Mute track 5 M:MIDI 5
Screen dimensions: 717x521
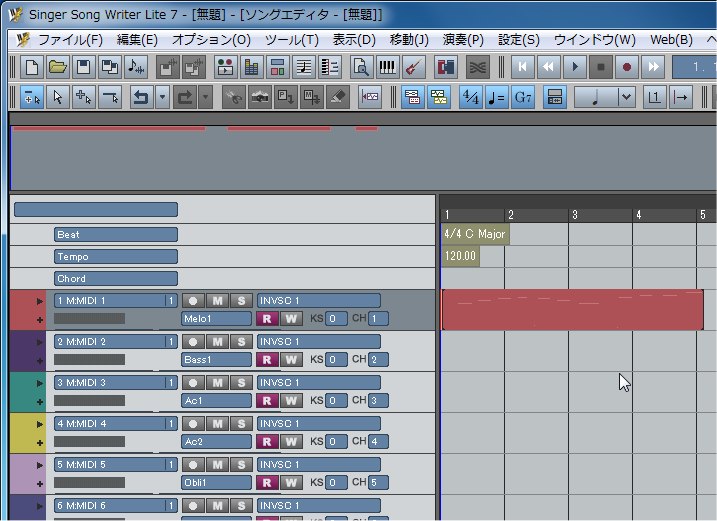[218, 465]
